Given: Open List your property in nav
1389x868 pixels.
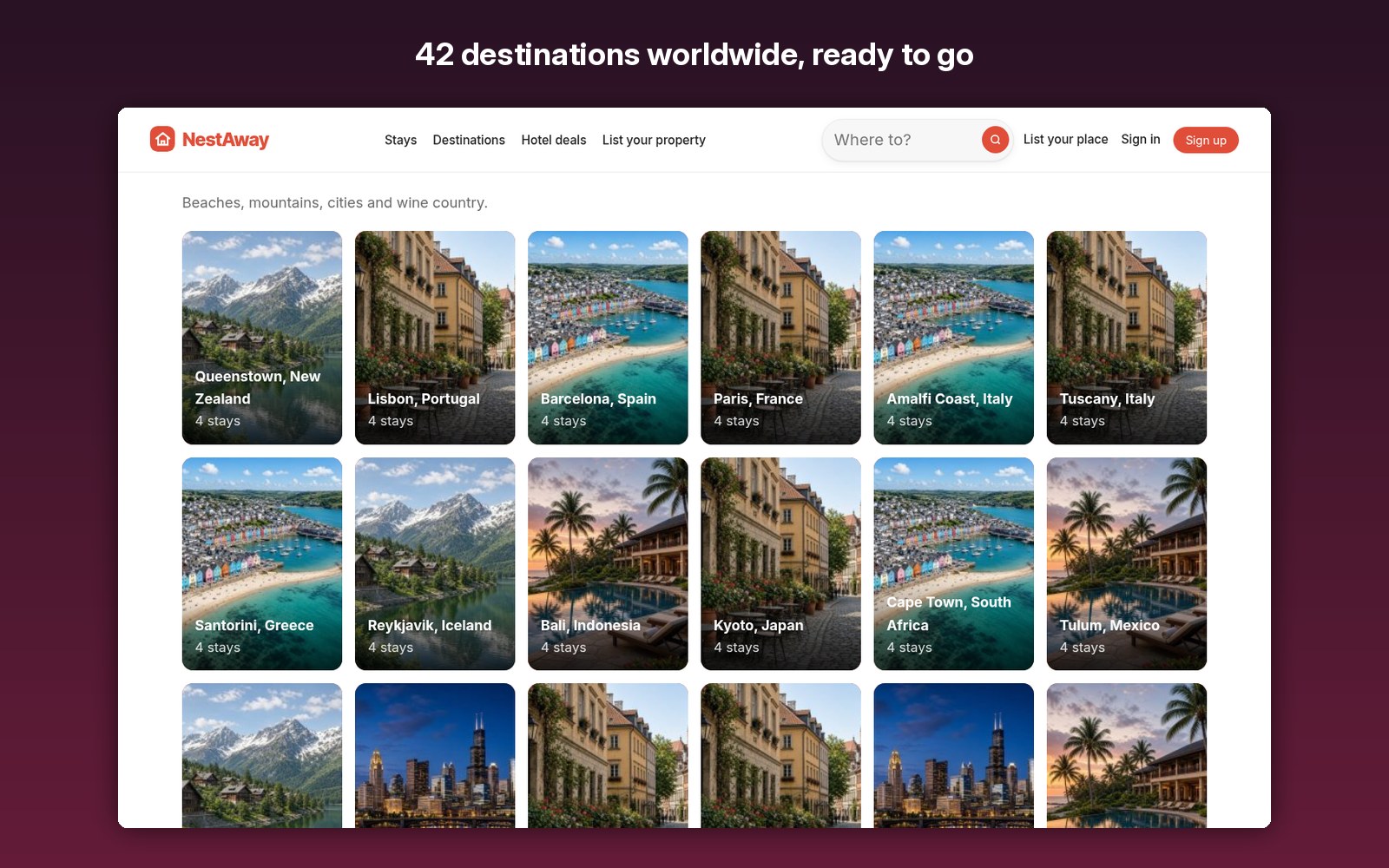Looking at the screenshot, I should coord(654,140).
